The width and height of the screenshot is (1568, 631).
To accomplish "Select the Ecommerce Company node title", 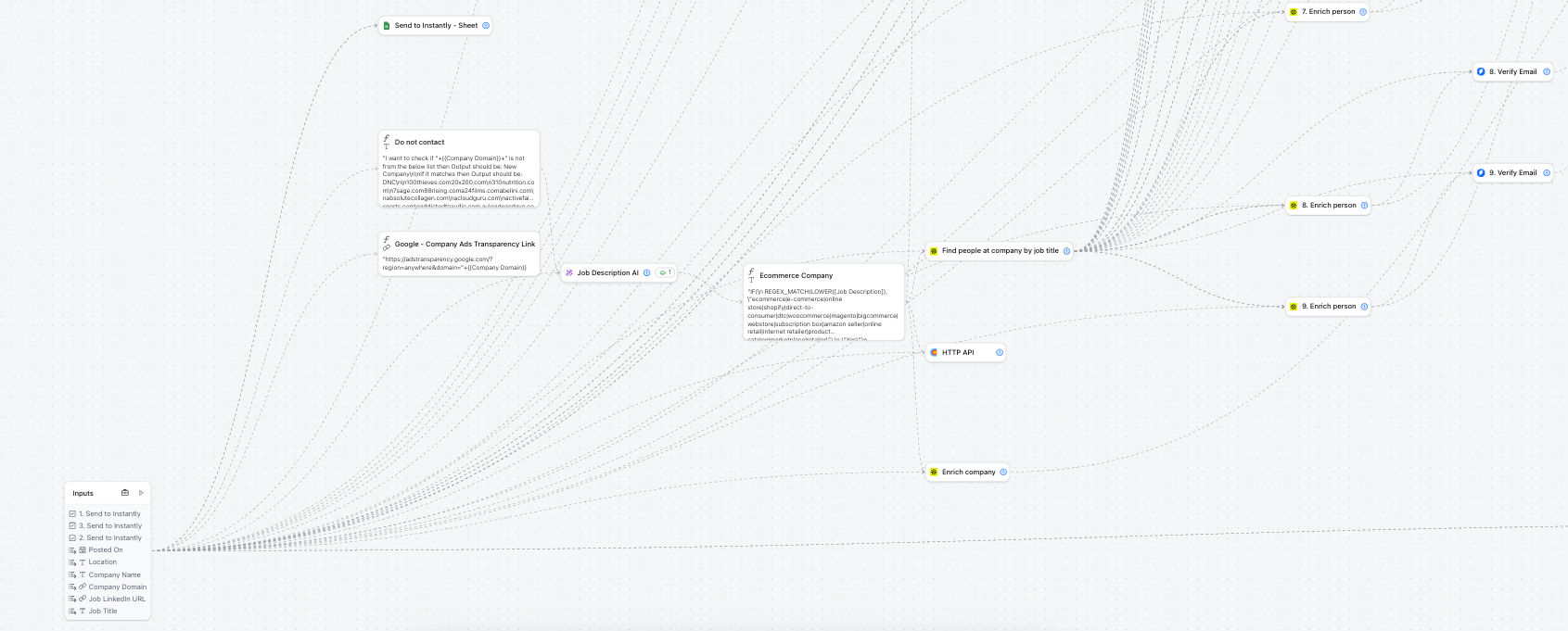I will [x=796, y=276].
